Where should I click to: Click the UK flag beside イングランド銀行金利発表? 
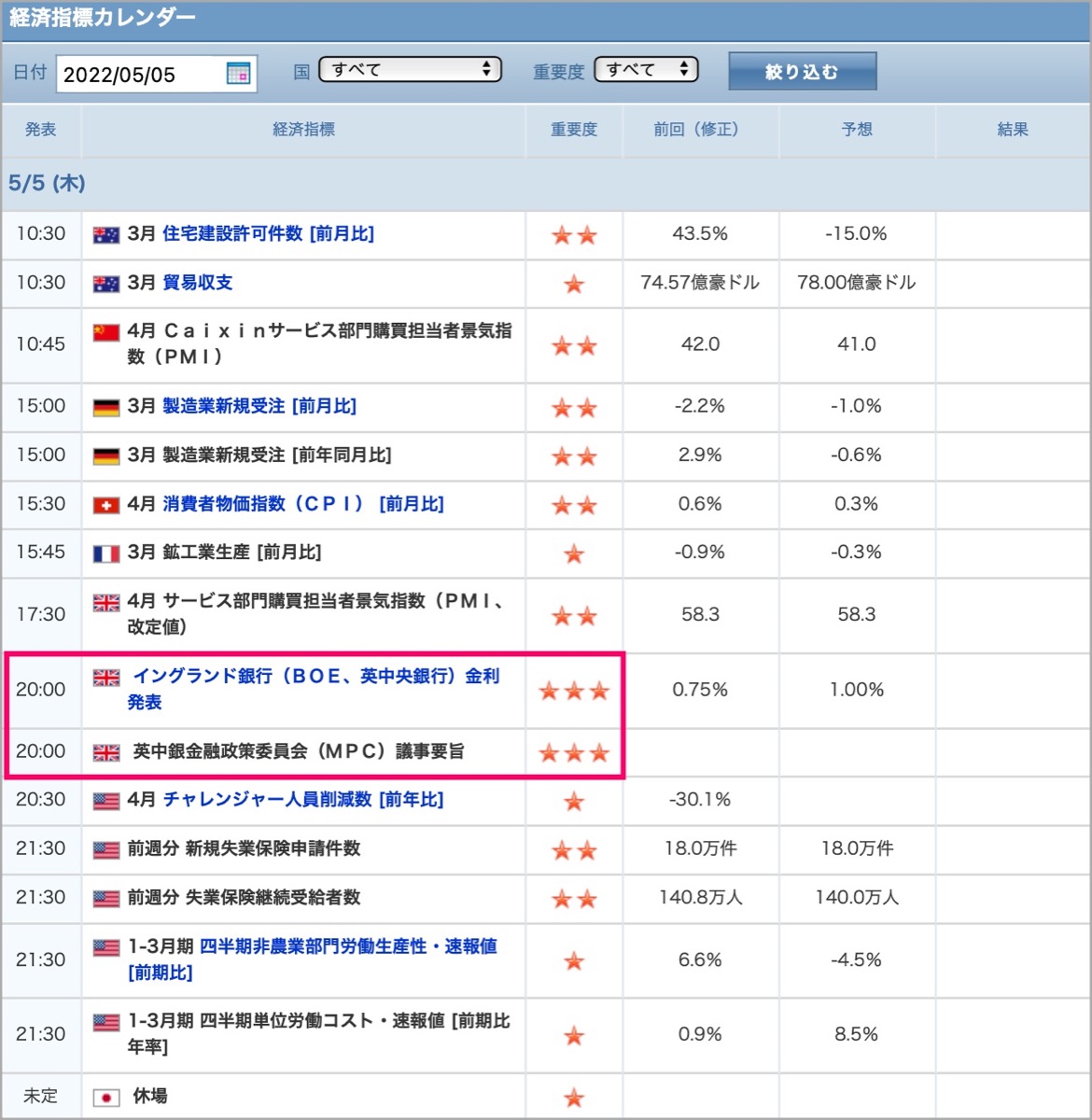[106, 678]
